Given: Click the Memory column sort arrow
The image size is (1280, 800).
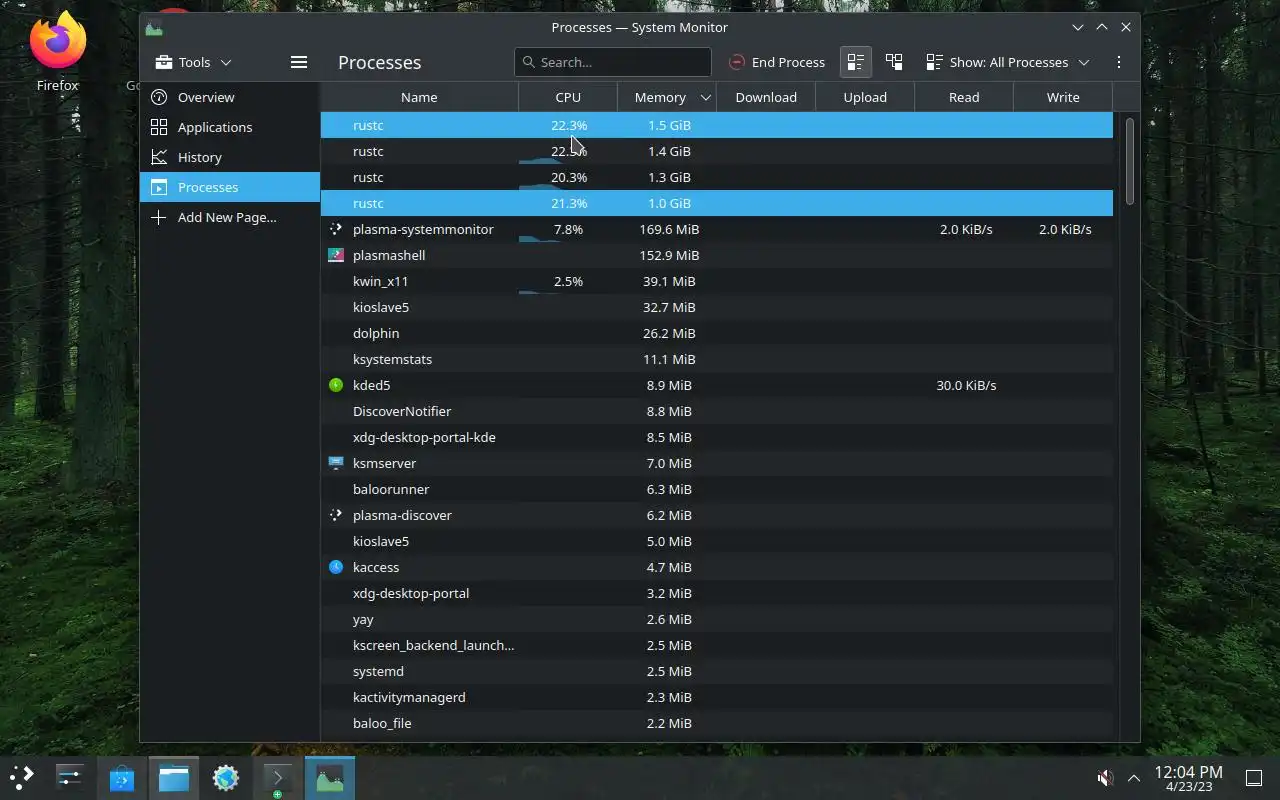Looking at the screenshot, I should point(705,97).
